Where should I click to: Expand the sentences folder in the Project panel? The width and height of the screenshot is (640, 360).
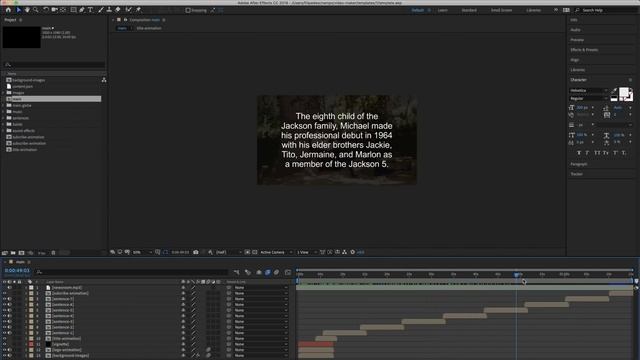[x=4, y=118]
